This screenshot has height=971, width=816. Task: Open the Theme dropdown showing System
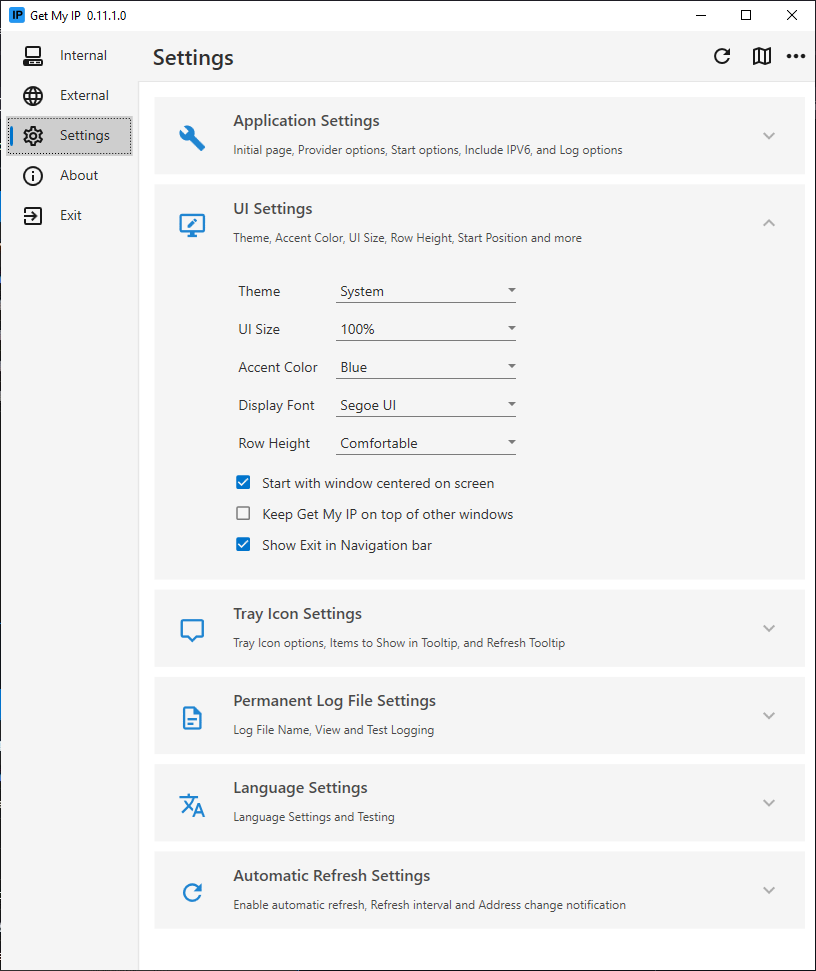(426, 291)
